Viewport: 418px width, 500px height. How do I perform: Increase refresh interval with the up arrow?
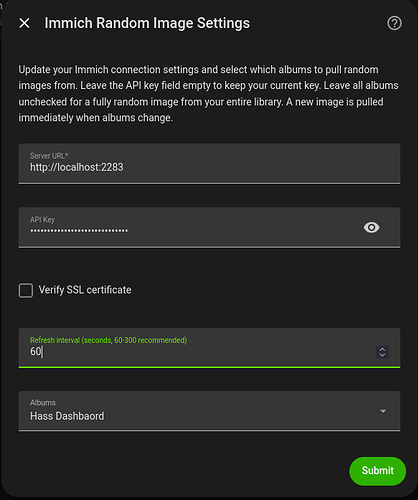(382, 349)
